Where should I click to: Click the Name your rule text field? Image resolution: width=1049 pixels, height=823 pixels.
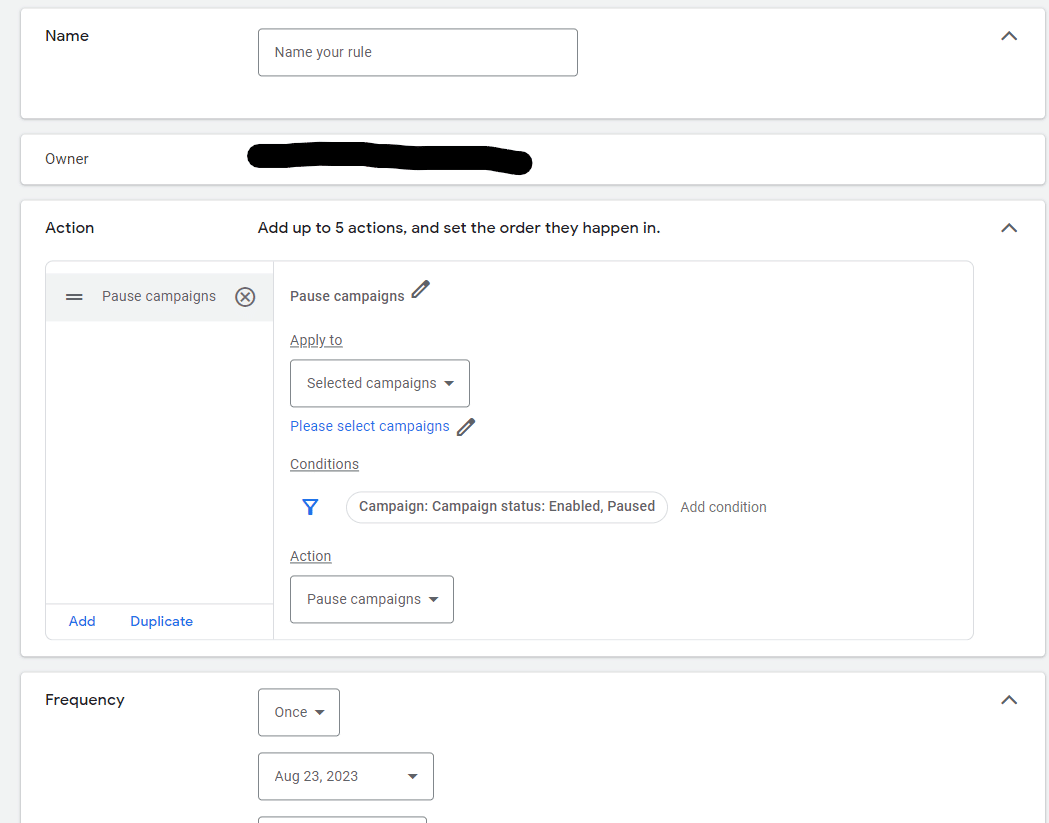[x=417, y=52]
